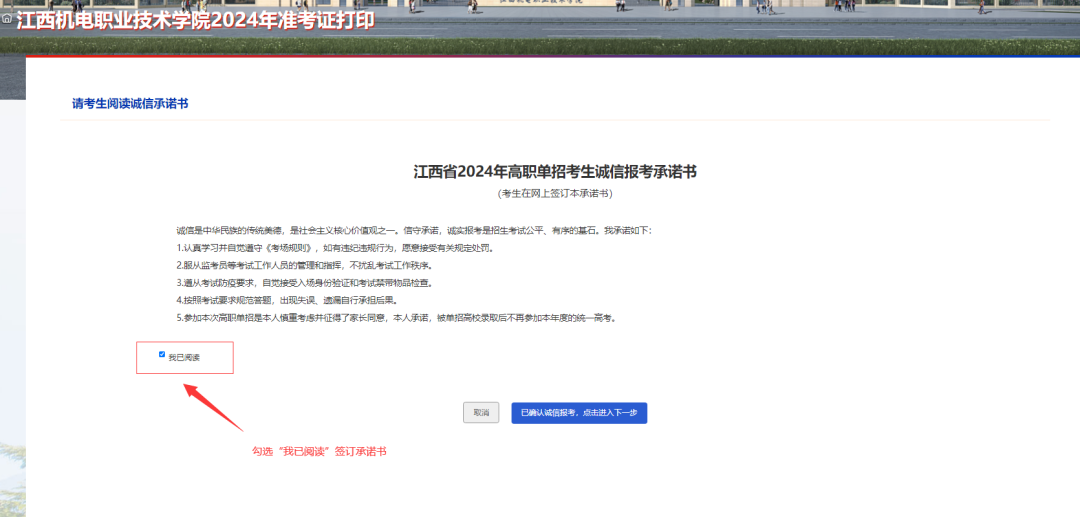Image resolution: width=1080 pixels, height=517 pixels.
Task: Click item 5 about 高职单招 and 统一高考
Action: 396,318
